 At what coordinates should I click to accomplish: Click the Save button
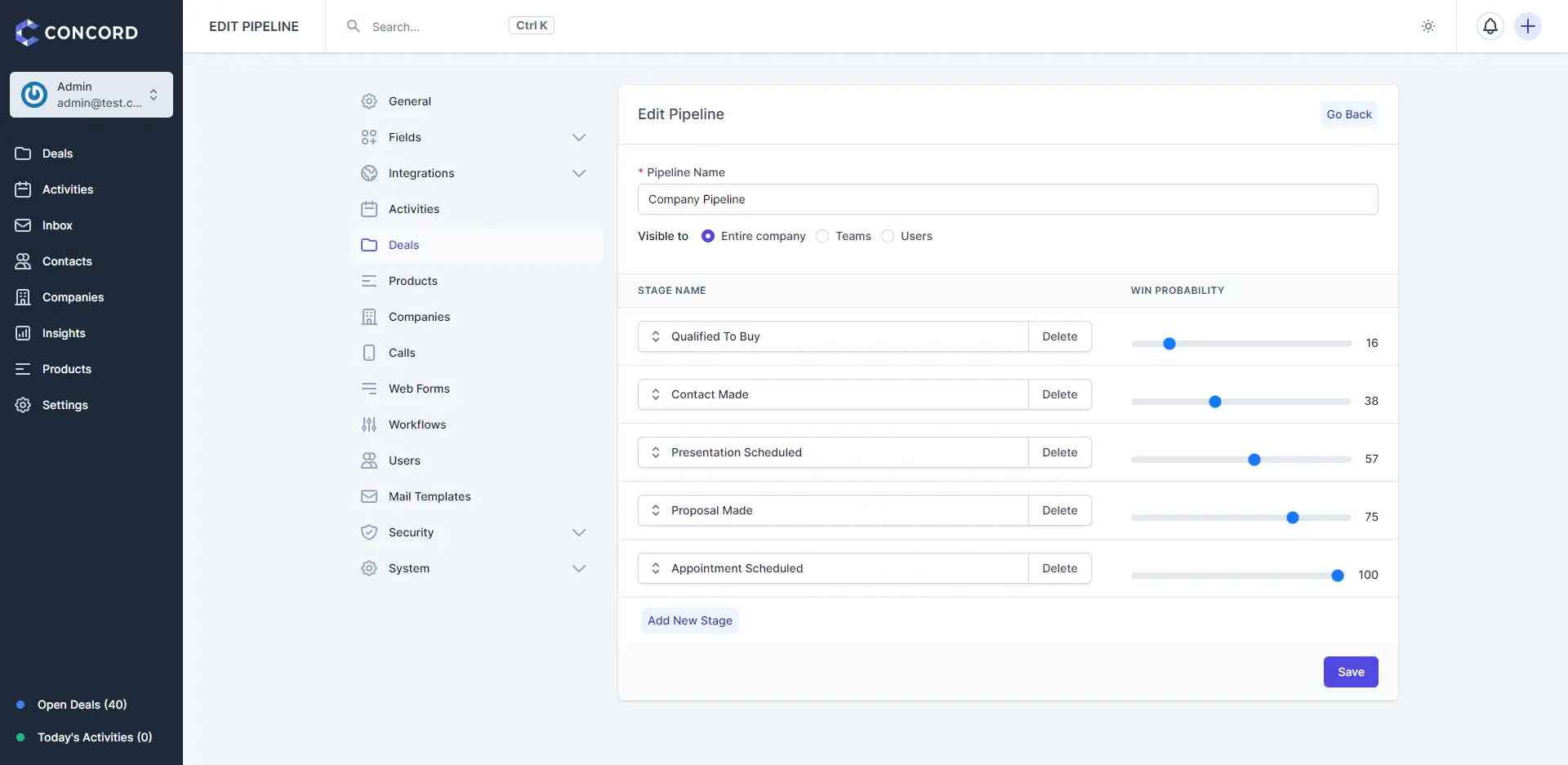click(x=1351, y=672)
